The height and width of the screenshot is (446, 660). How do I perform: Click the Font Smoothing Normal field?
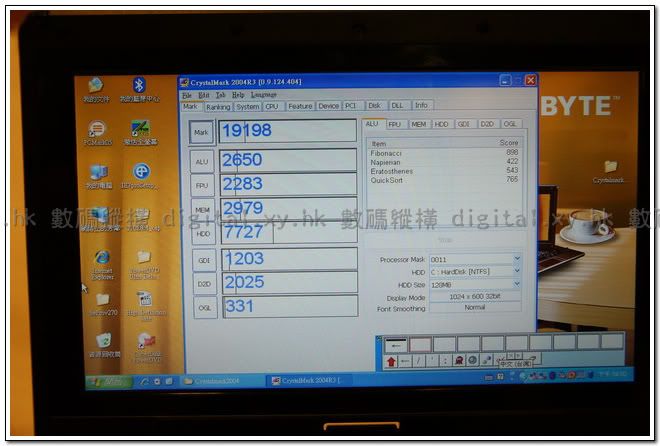click(475, 308)
